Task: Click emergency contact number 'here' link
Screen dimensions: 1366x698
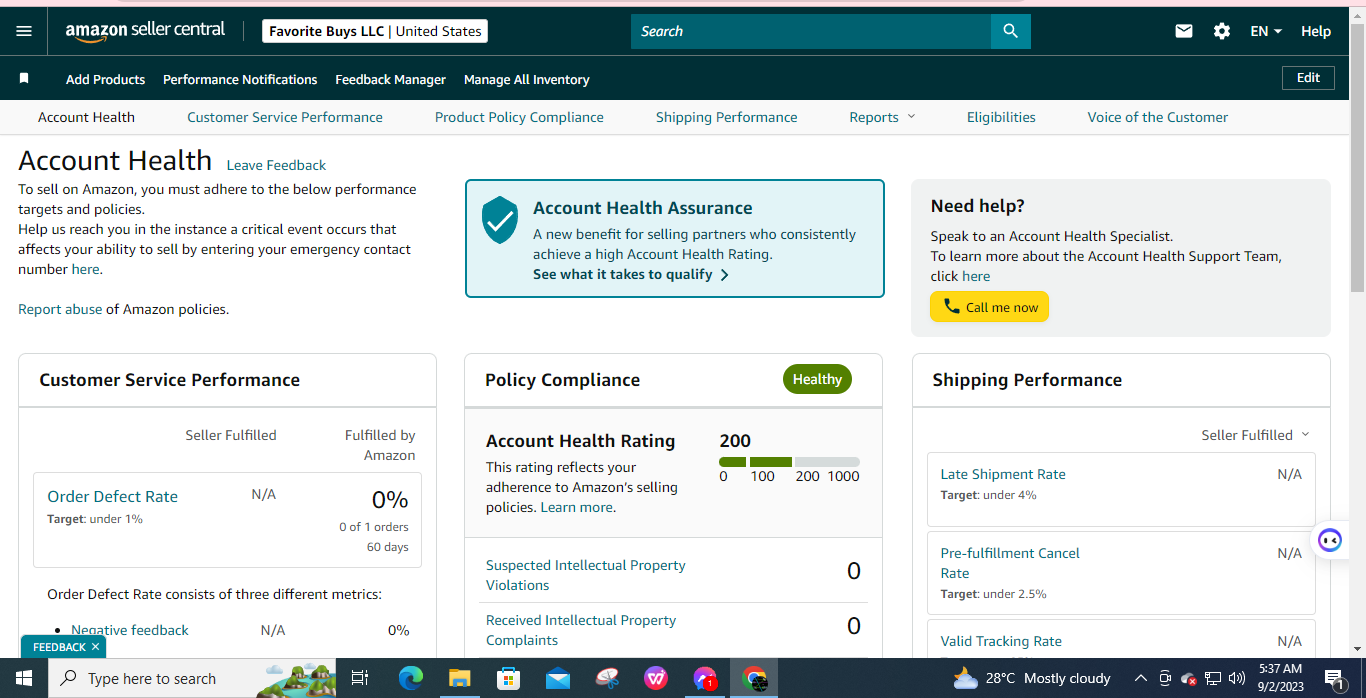Action: point(85,269)
